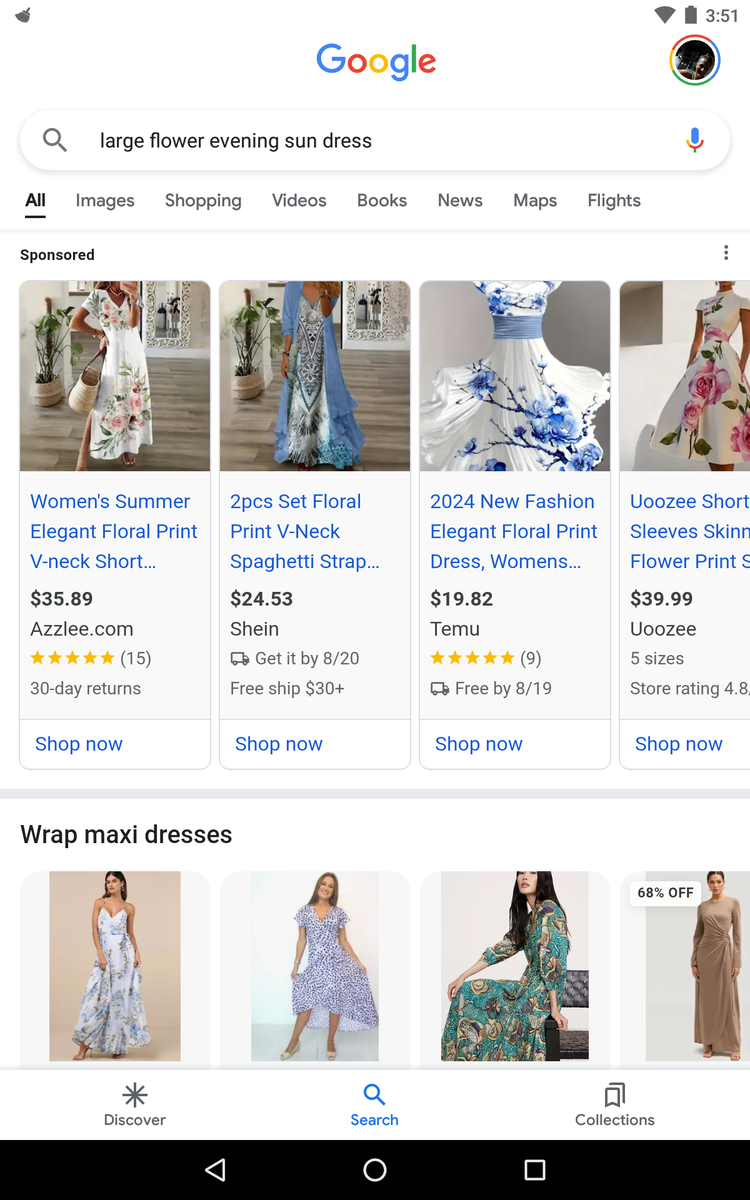Click the search query text field

click(x=370, y=141)
